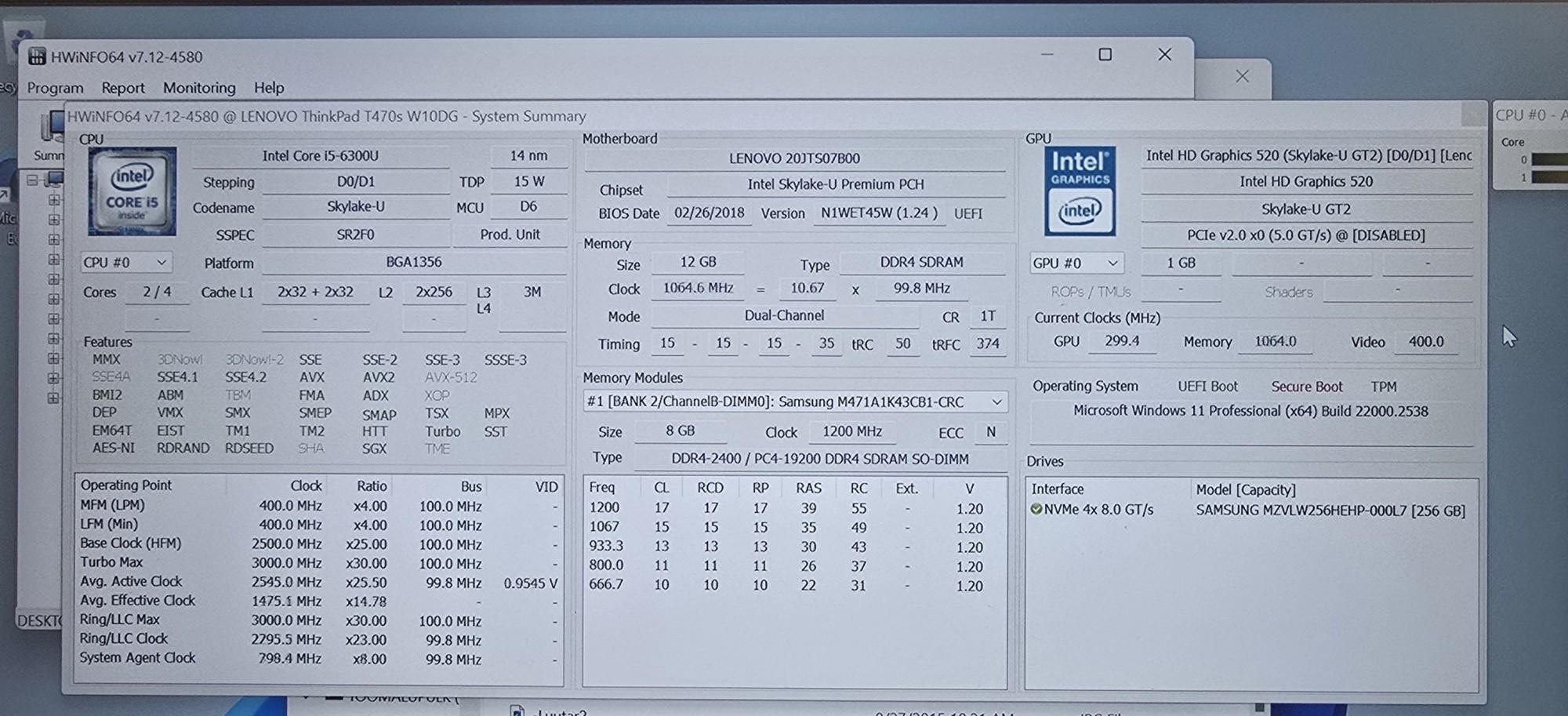Select the SAMSUNG MZVLW256HEHP drive entry

pyautogui.click(x=1330, y=511)
